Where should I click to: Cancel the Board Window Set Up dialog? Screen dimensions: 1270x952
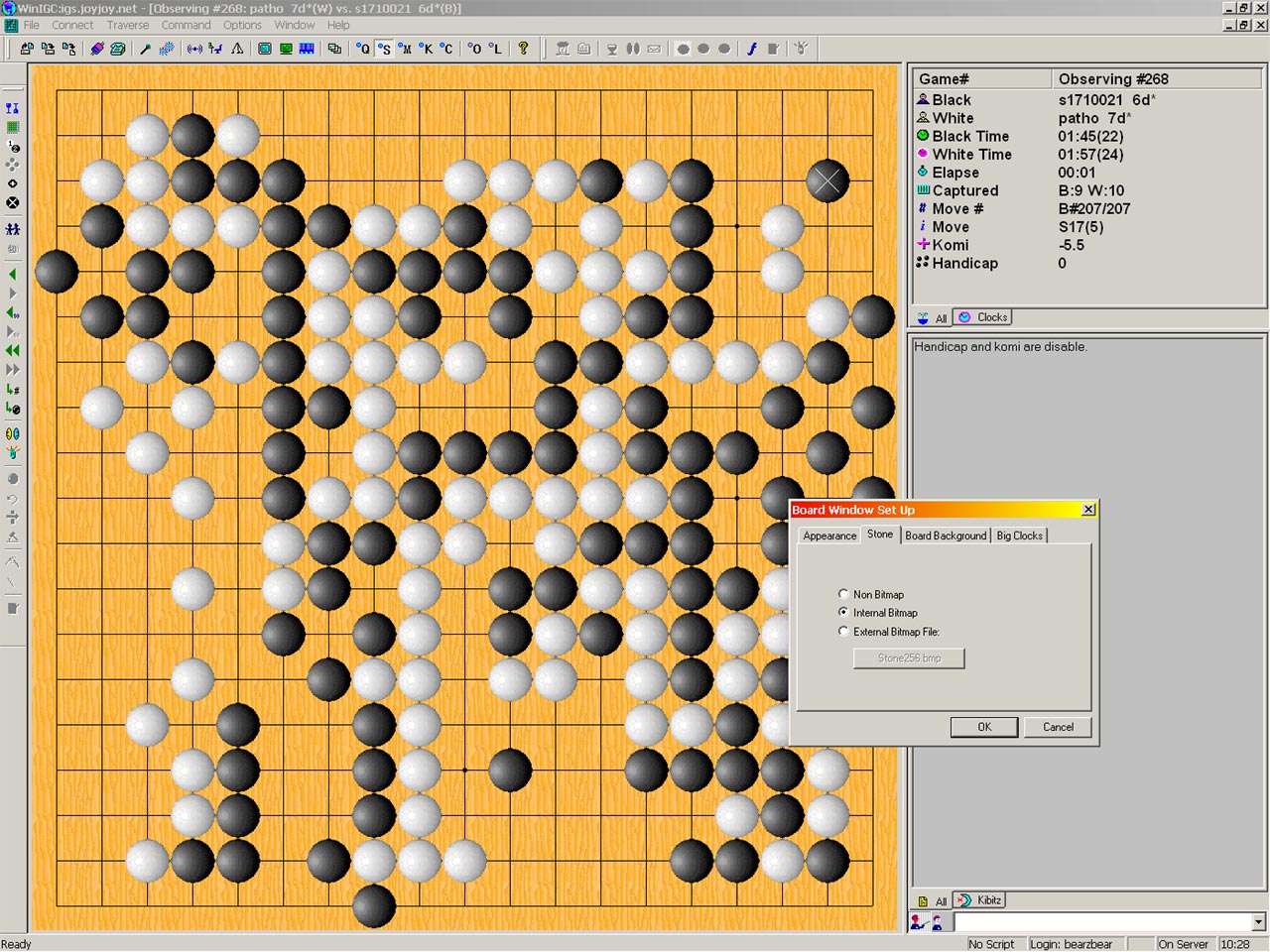point(1058,727)
